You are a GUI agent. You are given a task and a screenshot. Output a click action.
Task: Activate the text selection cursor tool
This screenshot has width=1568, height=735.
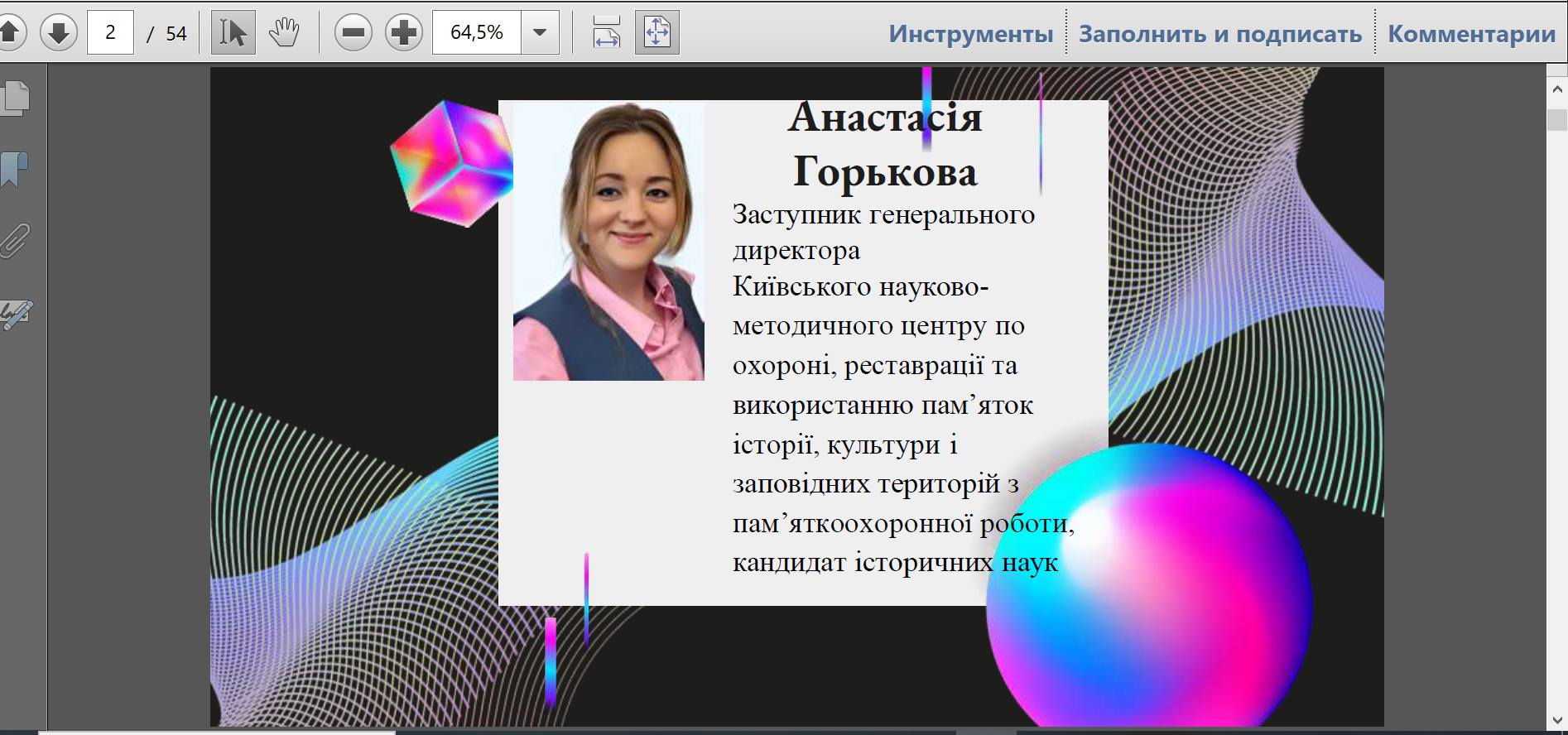tap(233, 33)
